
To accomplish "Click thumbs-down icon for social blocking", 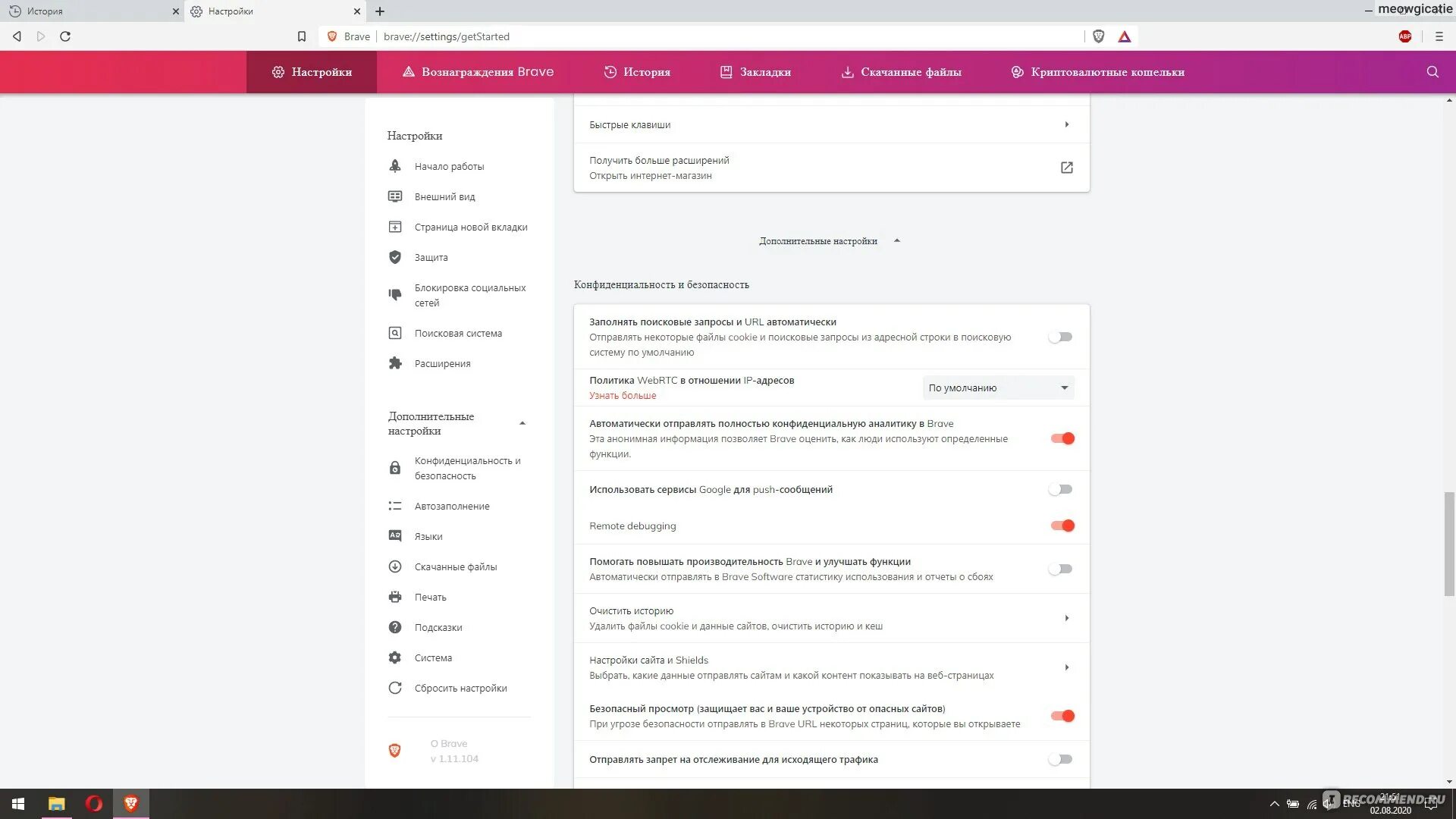I will tap(395, 295).
